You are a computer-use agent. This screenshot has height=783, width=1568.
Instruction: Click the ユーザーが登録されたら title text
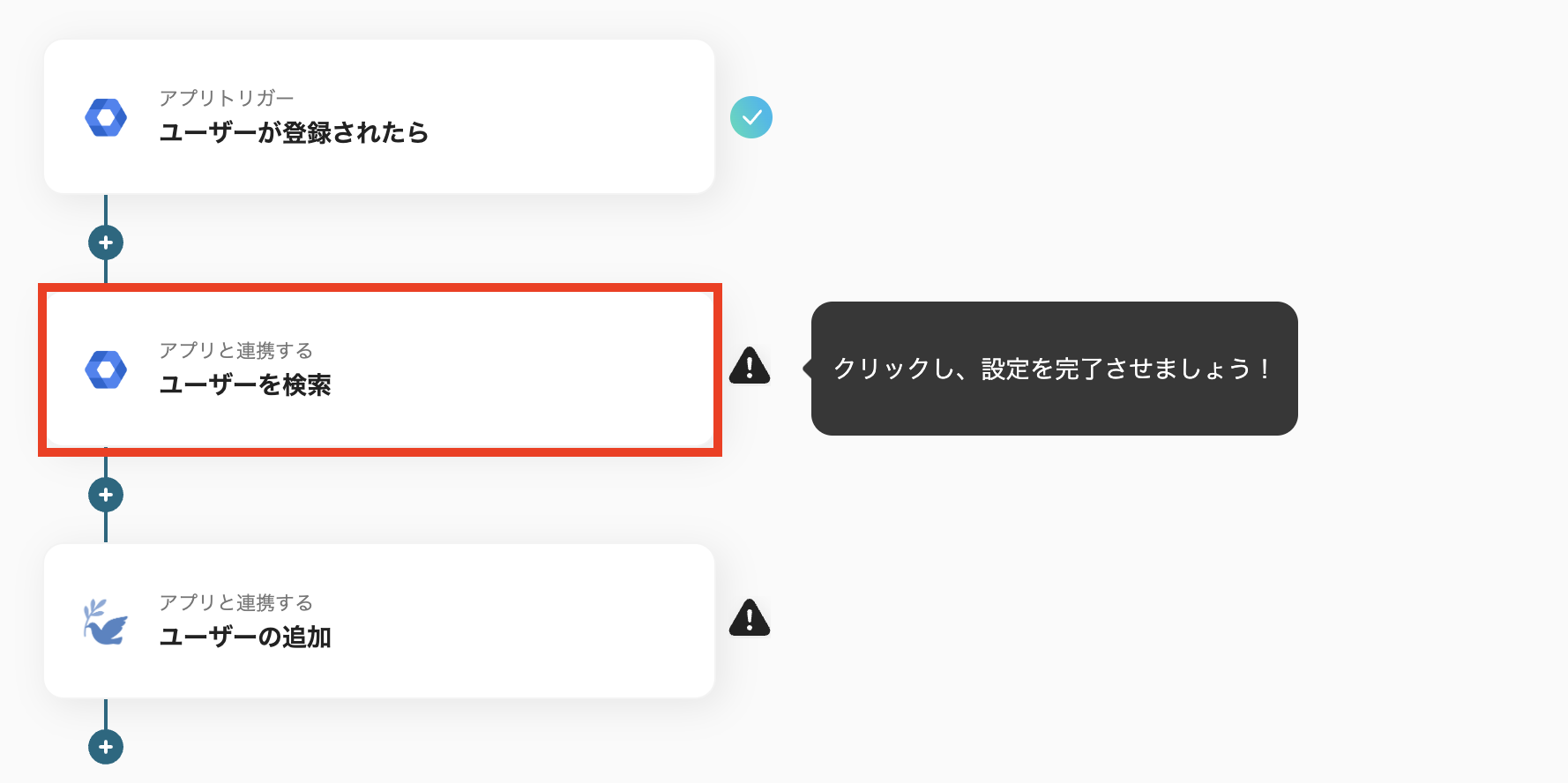tap(294, 133)
